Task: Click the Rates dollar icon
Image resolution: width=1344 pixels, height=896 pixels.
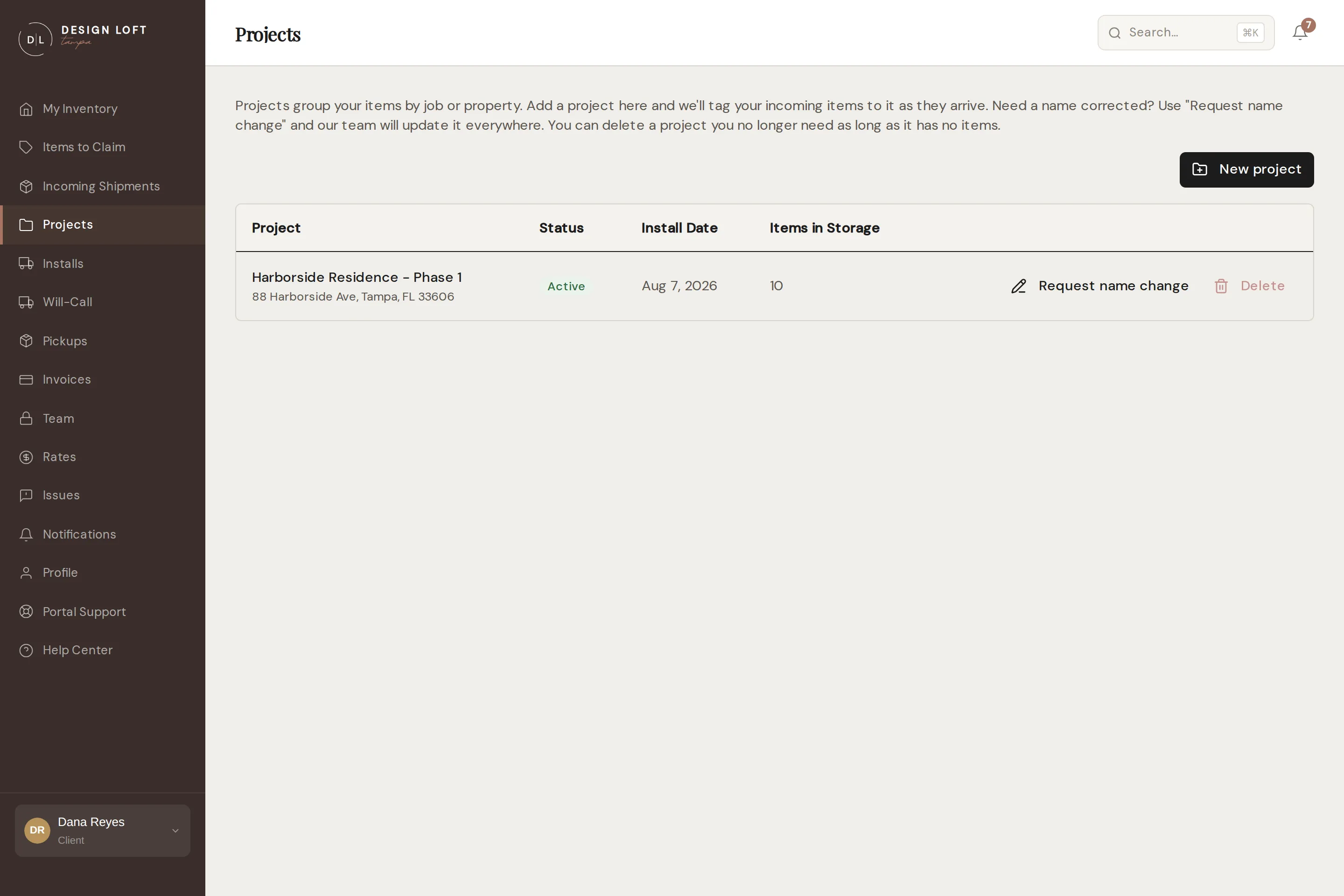Action: (26, 457)
